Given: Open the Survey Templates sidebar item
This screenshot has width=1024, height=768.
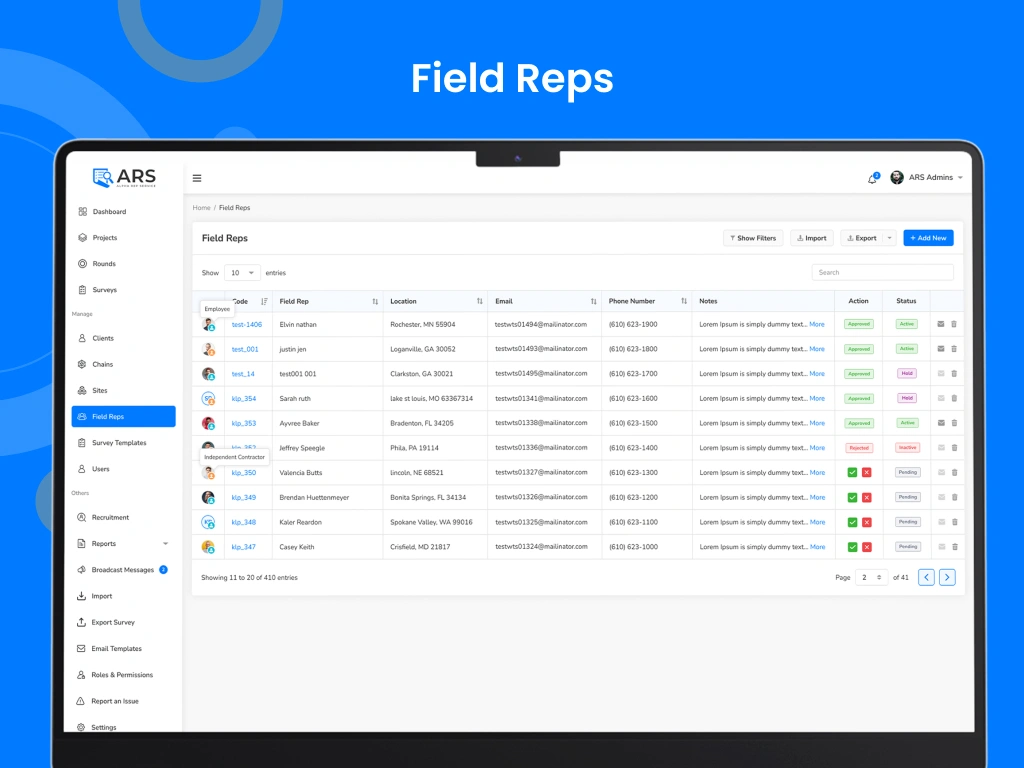Looking at the screenshot, I should click(118, 443).
